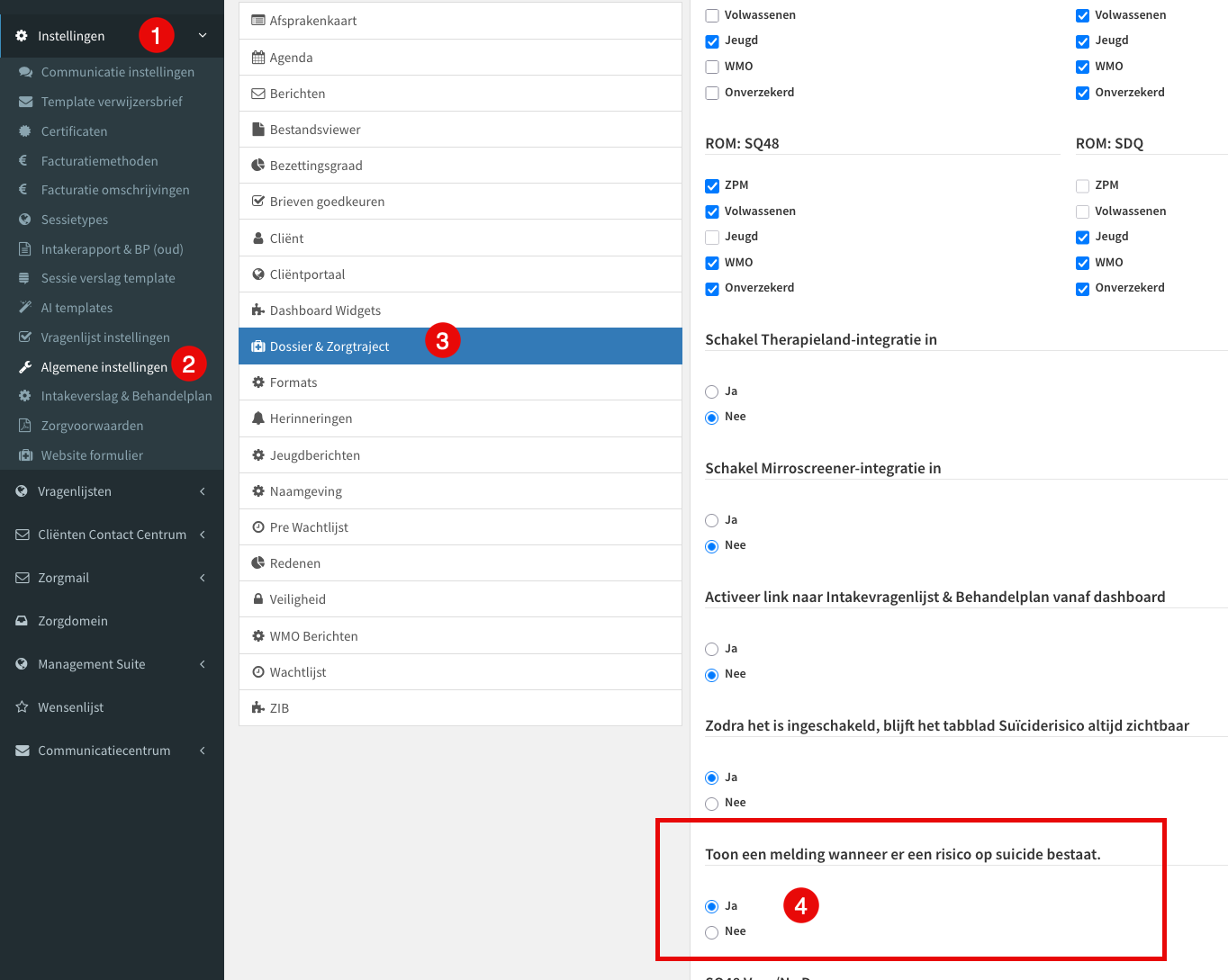The width and height of the screenshot is (1228, 980).
Task: Click the card icon beside Afsprakenkaart
Action: (x=258, y=21)
